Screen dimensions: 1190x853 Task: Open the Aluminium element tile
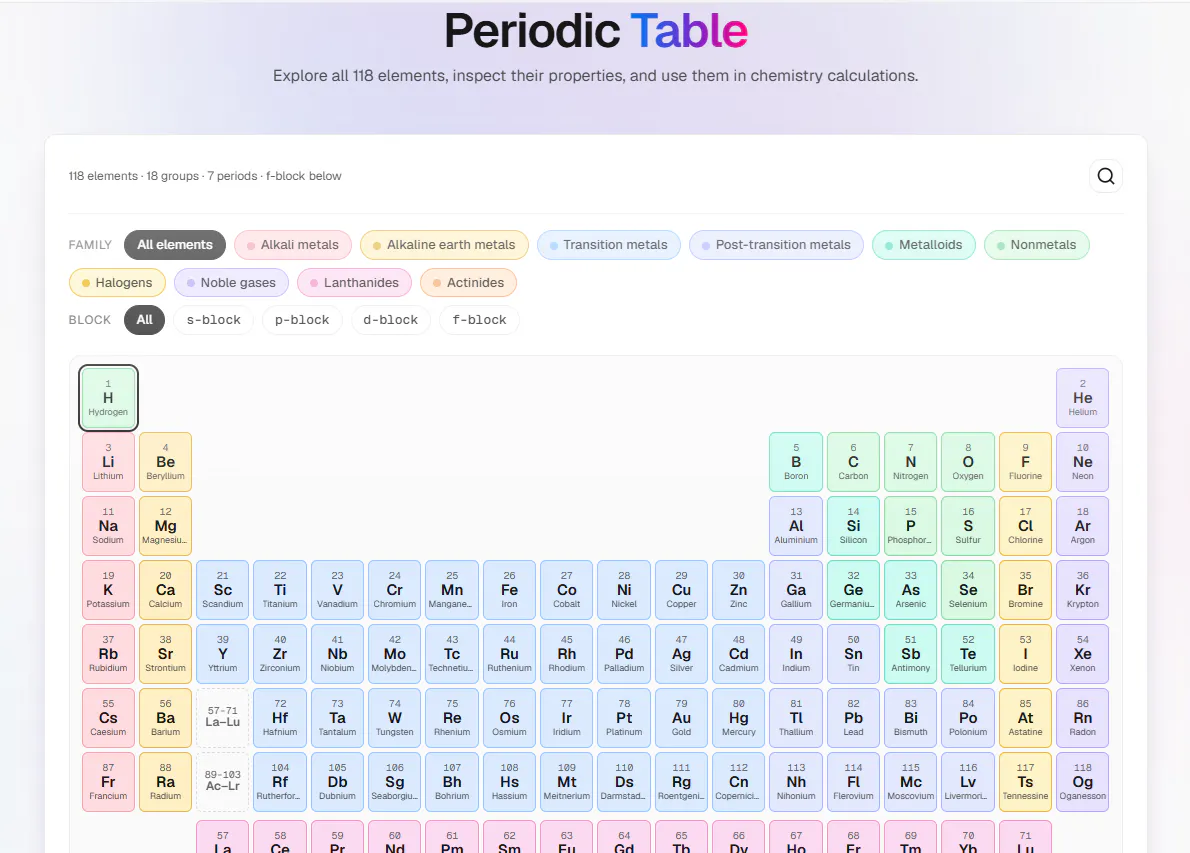pyautogui.click(x=796, y=526)
